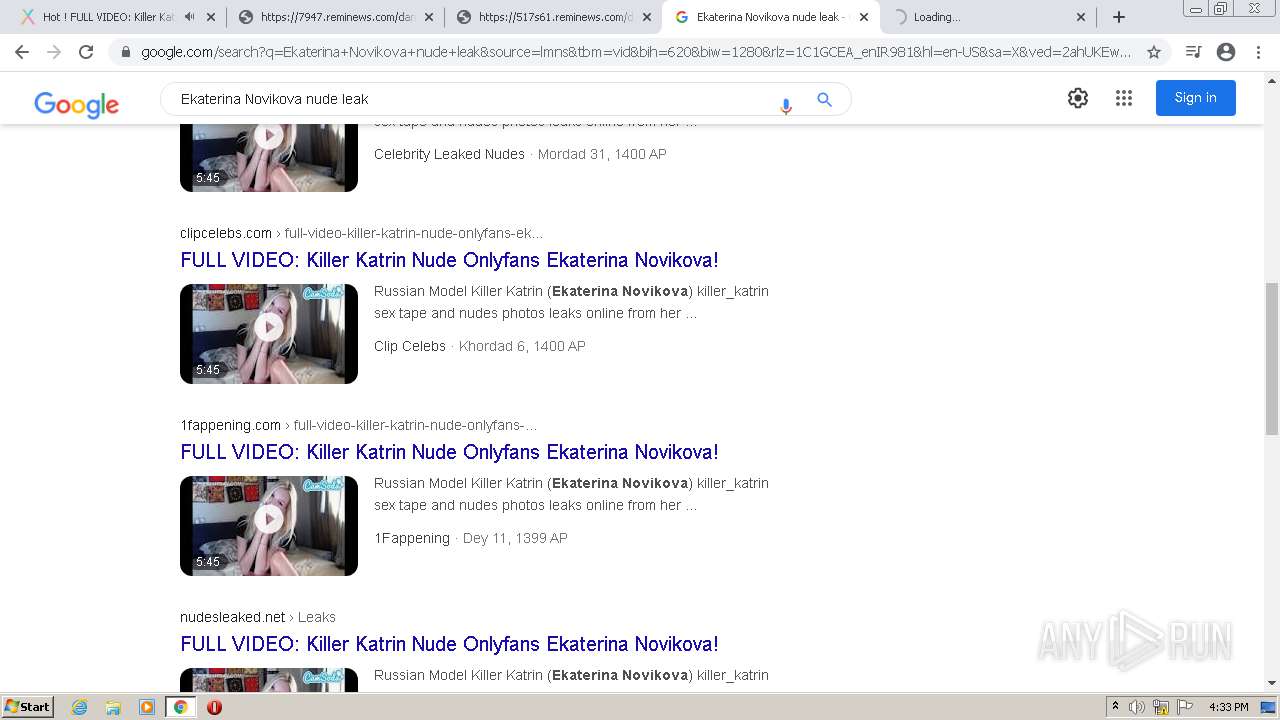Reload the current Google page
This screenshot has width=1280, height=720.
pyautogui.click(x=86, y=52)
